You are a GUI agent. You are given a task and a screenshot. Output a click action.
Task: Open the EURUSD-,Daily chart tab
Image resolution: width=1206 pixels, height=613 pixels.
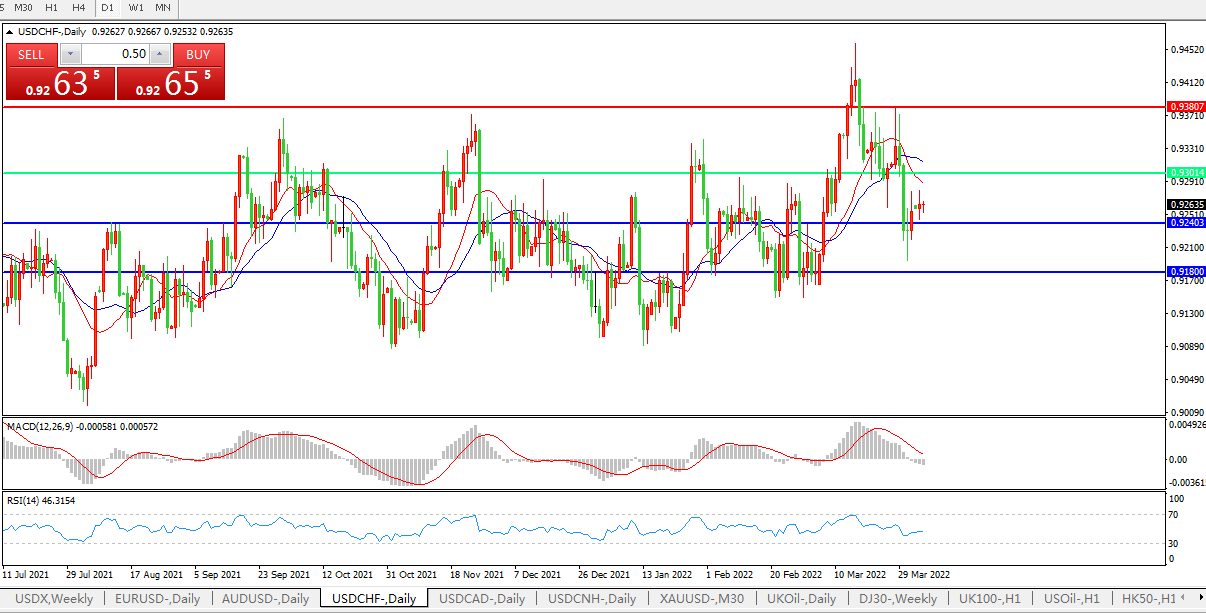157,599
